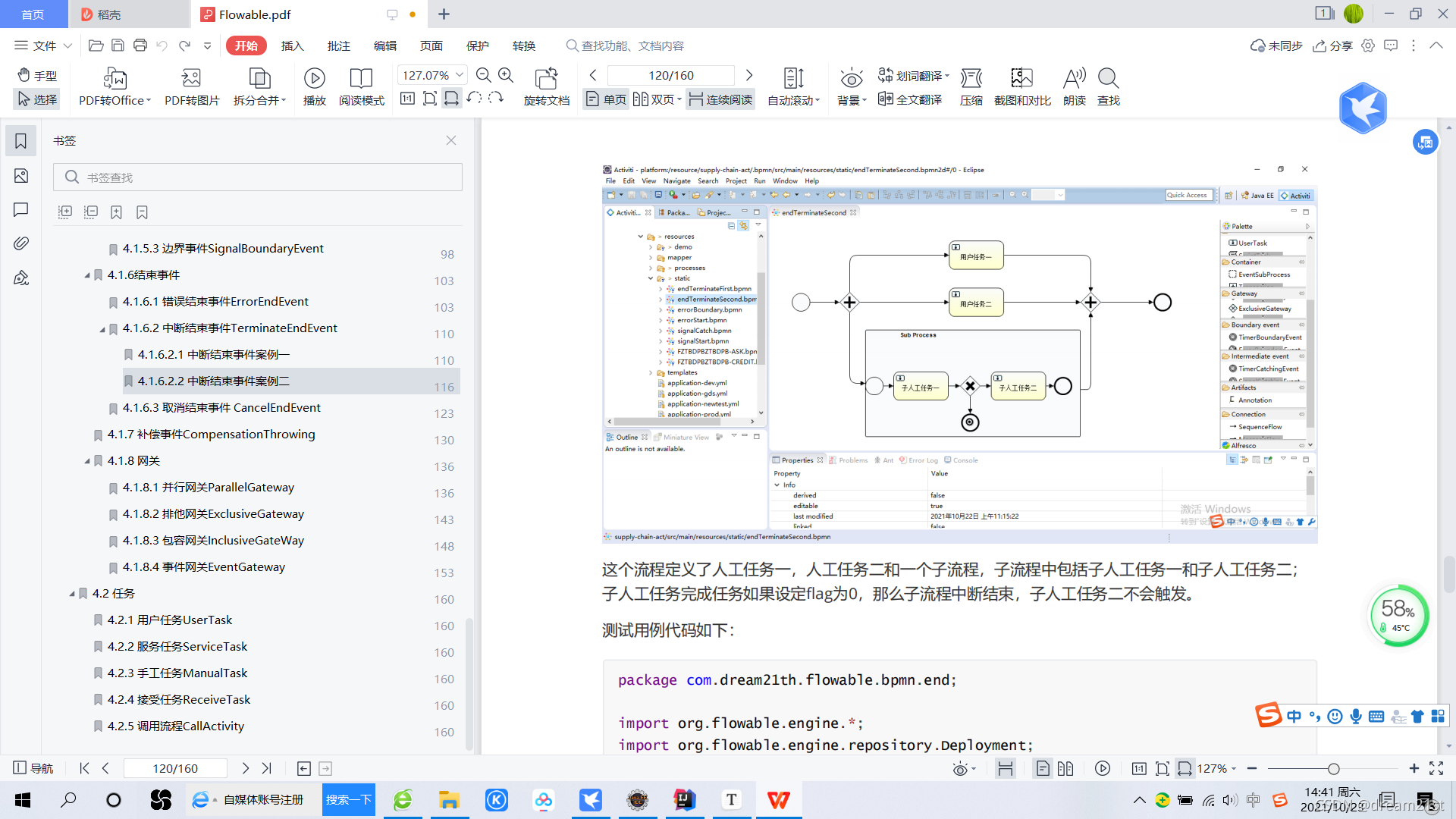The height and width of the screenshot is (819, 1456).
Task: Open the thumbnails panel in the sidebar
Action: pyautogui.click(x=21, y=176)
